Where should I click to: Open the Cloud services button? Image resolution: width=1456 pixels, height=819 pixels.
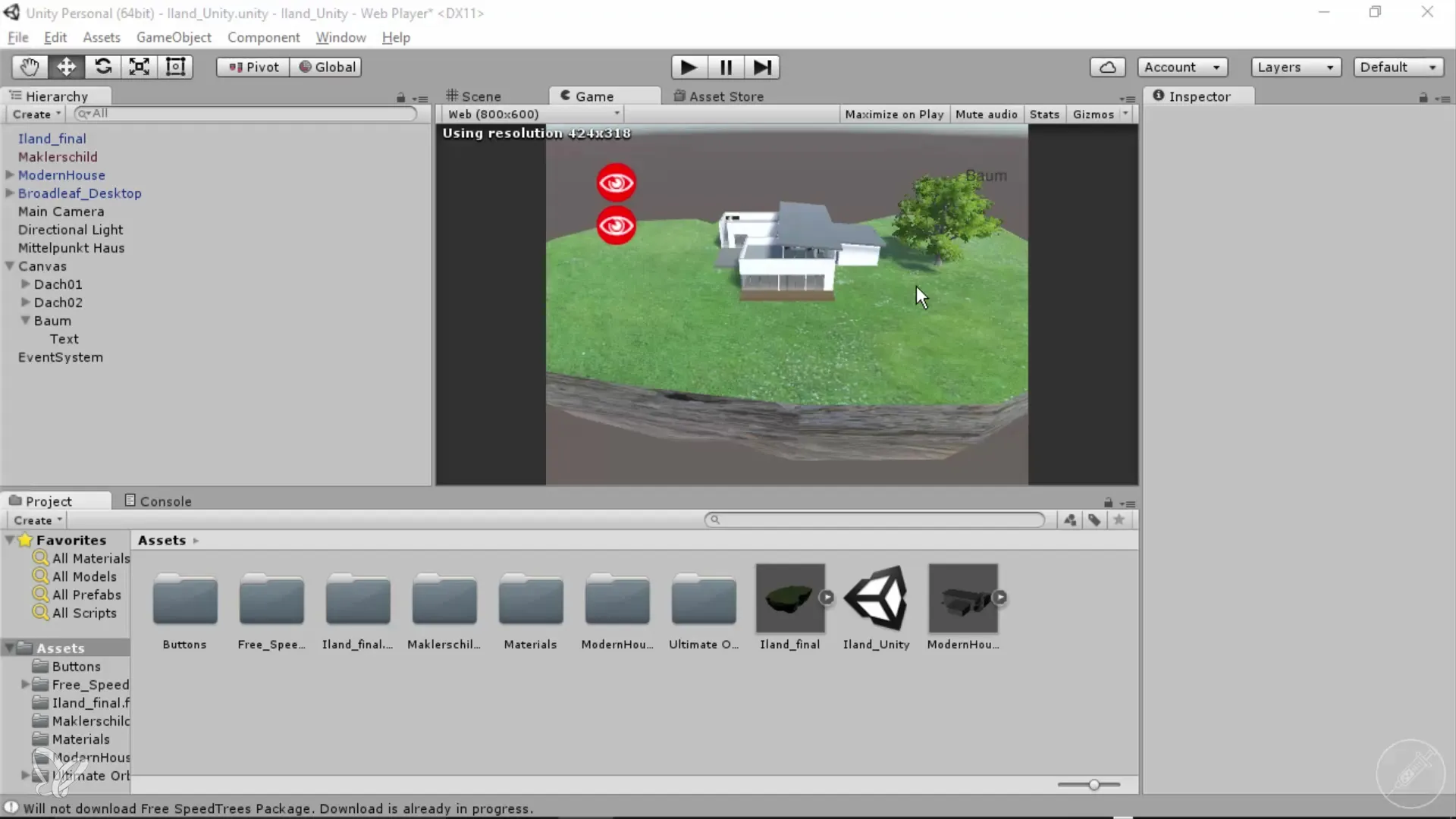pos(1107,67)
